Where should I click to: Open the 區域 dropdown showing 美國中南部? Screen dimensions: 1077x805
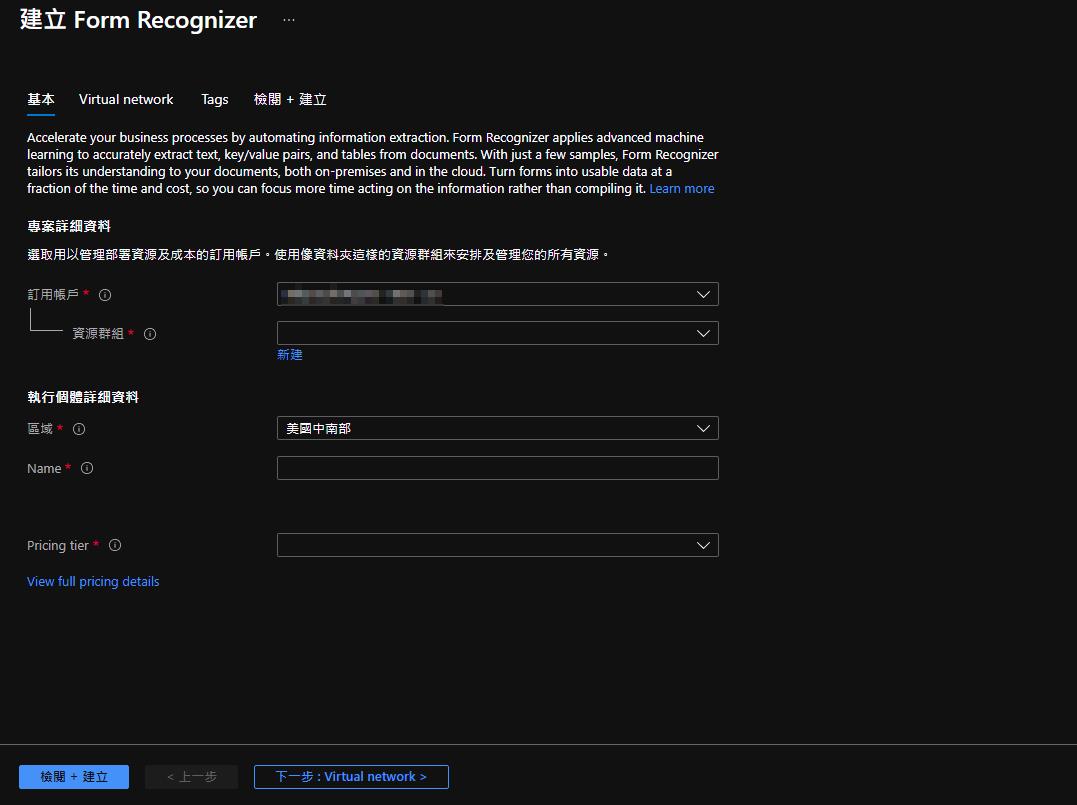(x=497, y=428)
